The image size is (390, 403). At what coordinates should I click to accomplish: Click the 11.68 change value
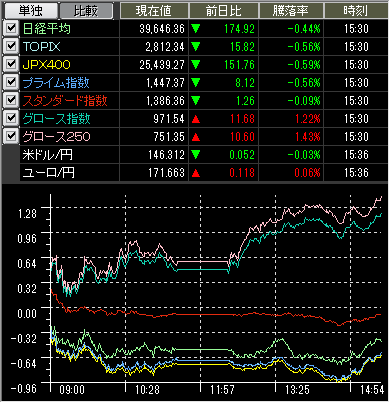[242, 119]
